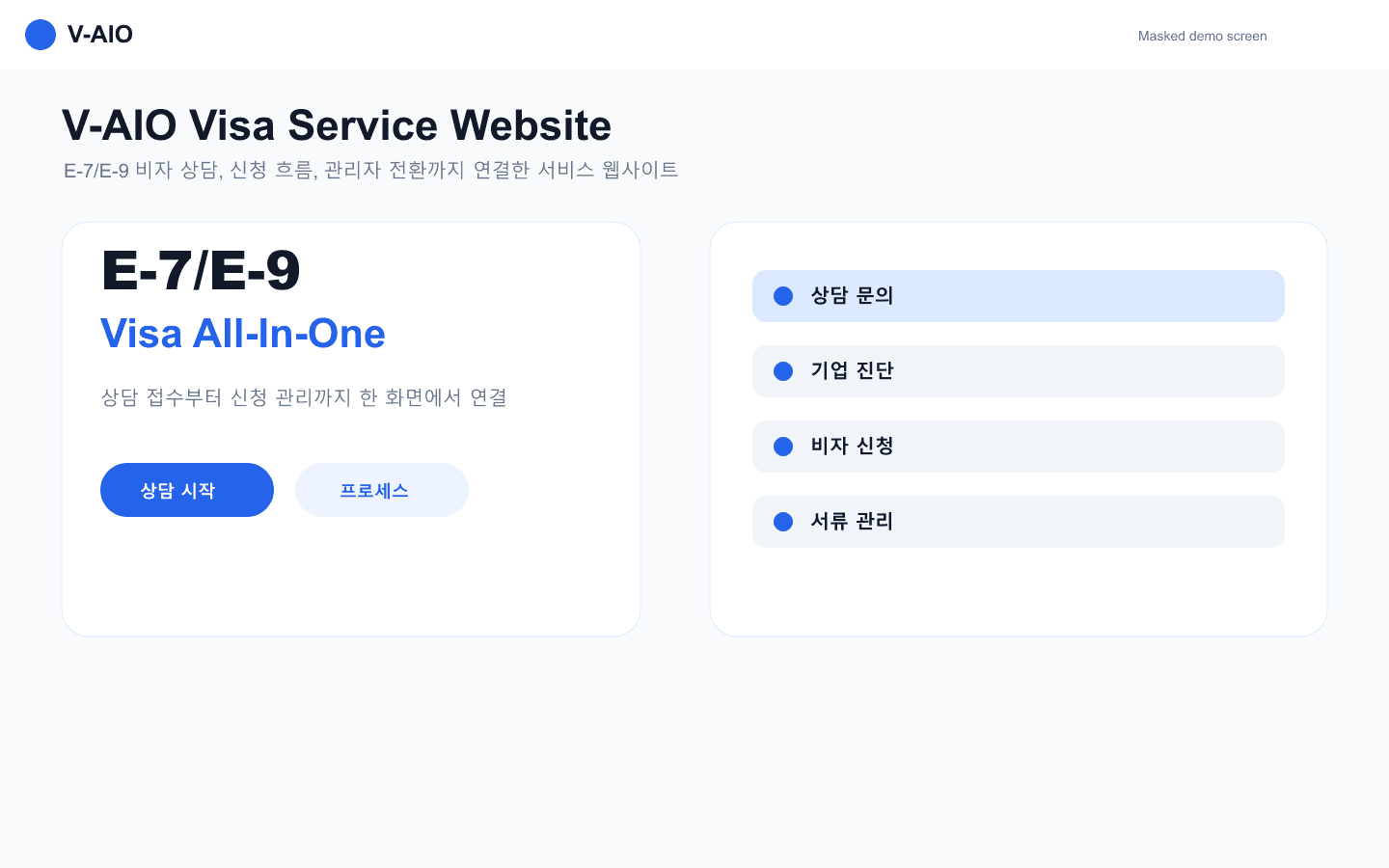Open the 프로세스 button

click(382, 490)
